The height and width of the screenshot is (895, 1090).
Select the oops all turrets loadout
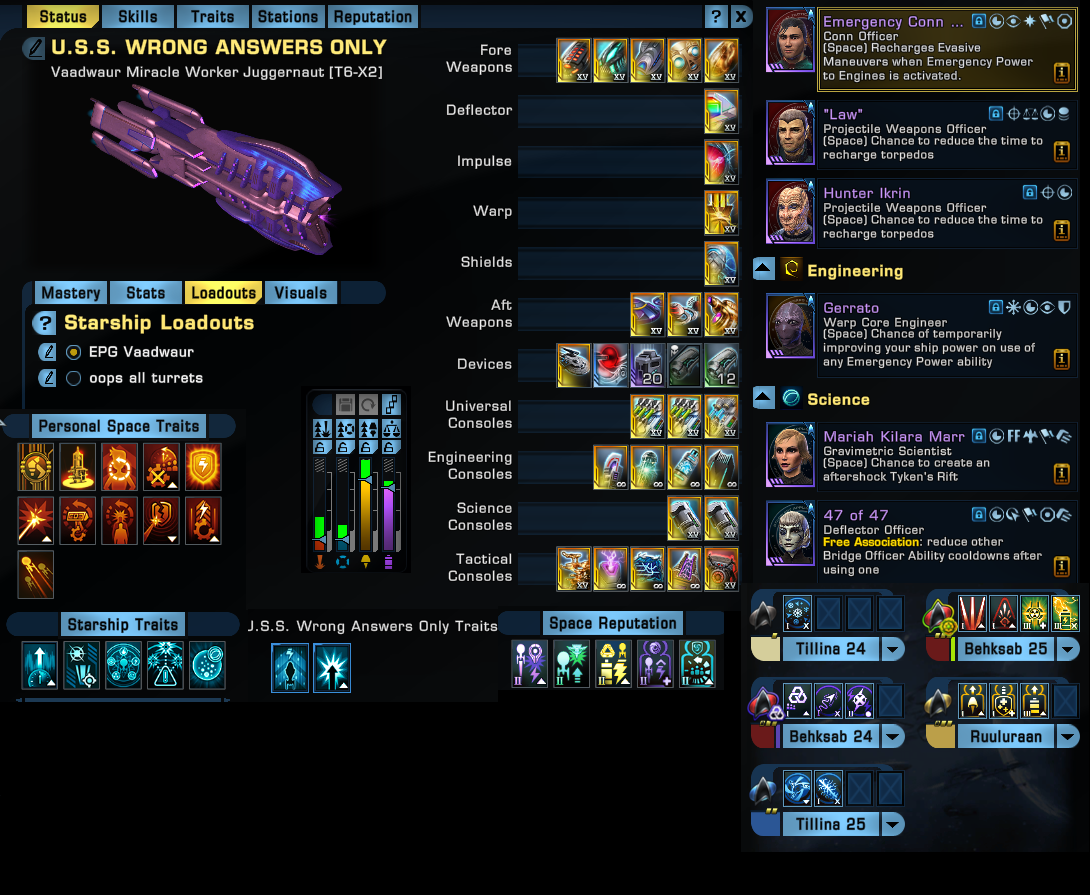73,378
